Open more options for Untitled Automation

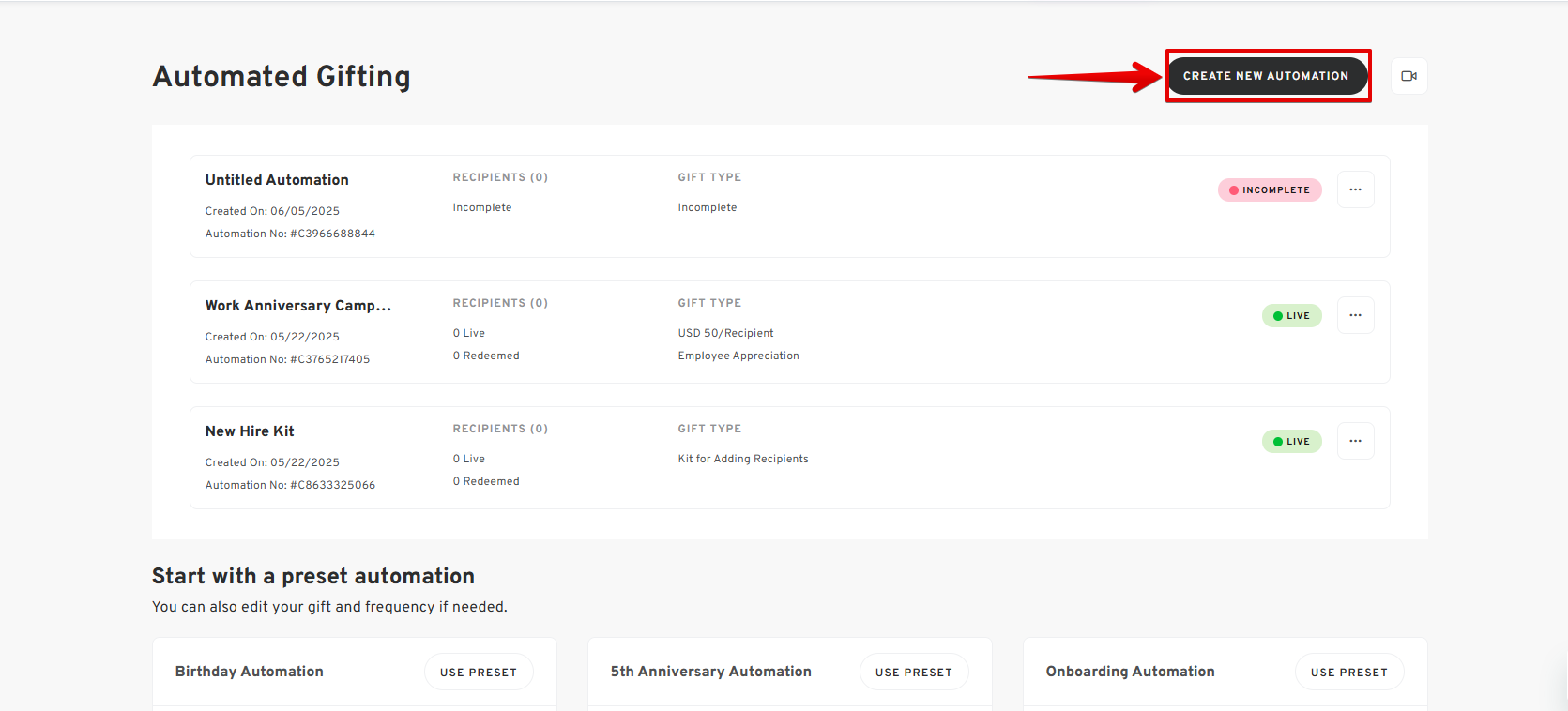pos(1355,189)
